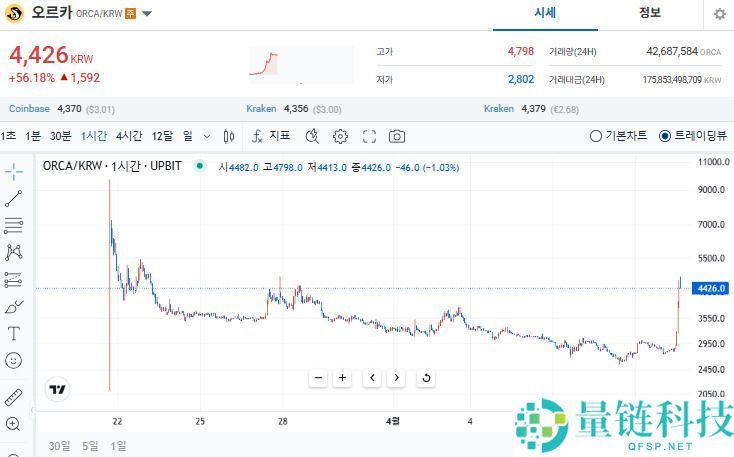The width and height of the screenshot is (734, 457).
Task: Reset the chart view
Action: [426, 377]
